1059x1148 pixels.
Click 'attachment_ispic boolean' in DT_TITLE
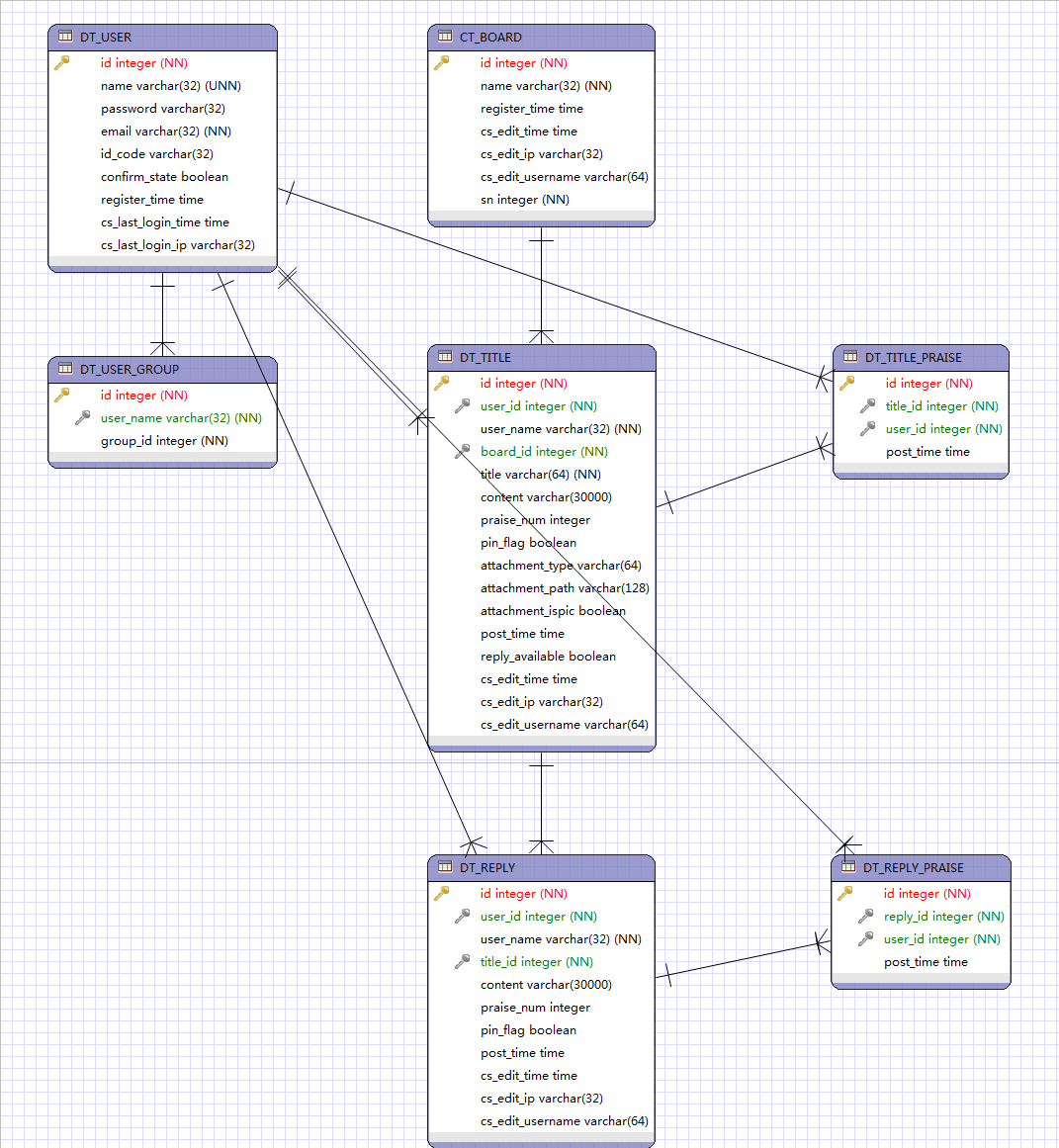[553, 611]
